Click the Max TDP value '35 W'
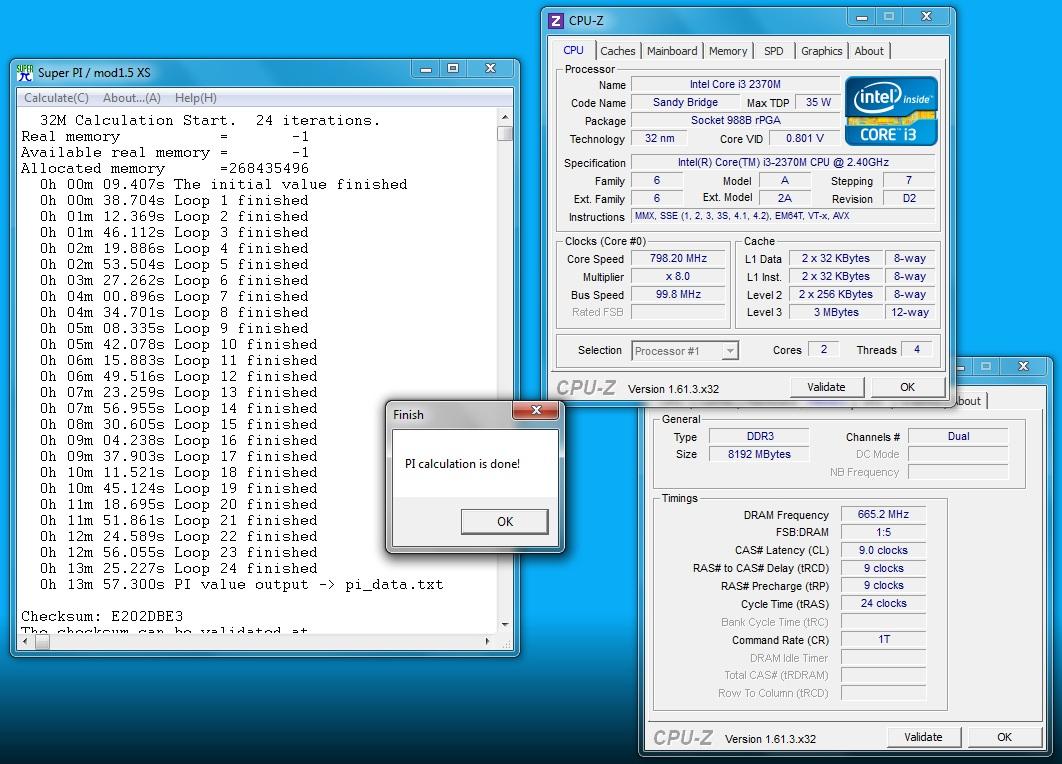The image size is (1062, 764). pos(817,102)
